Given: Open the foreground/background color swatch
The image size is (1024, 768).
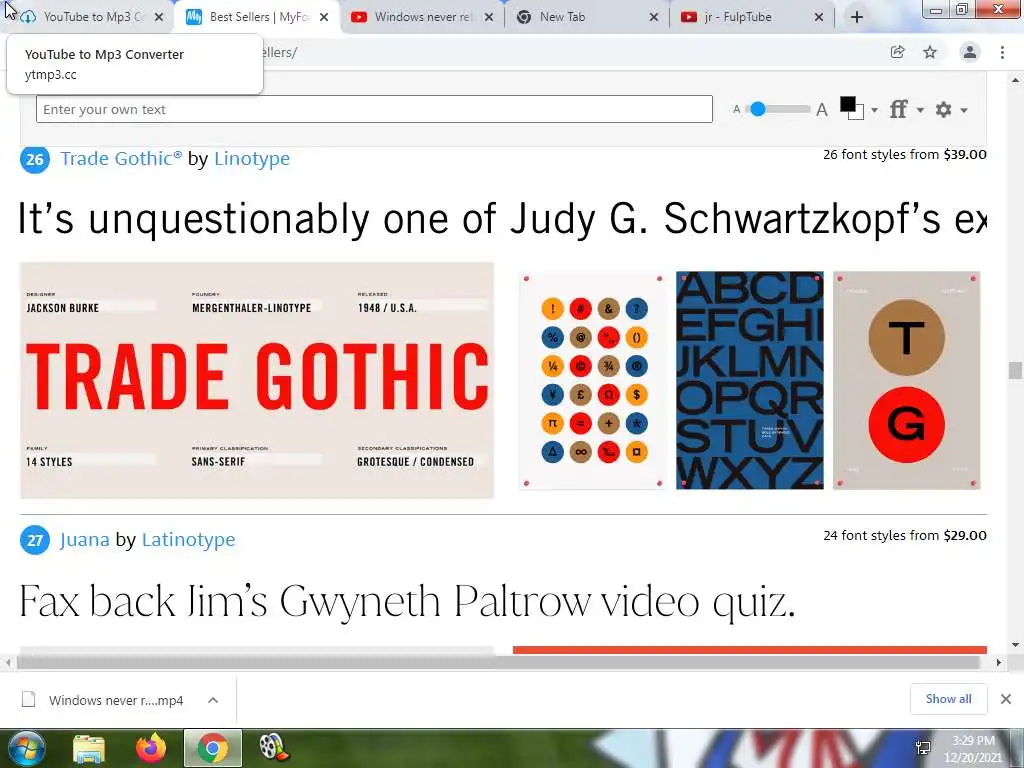Looking at the screenshot, I should point(851,108).
